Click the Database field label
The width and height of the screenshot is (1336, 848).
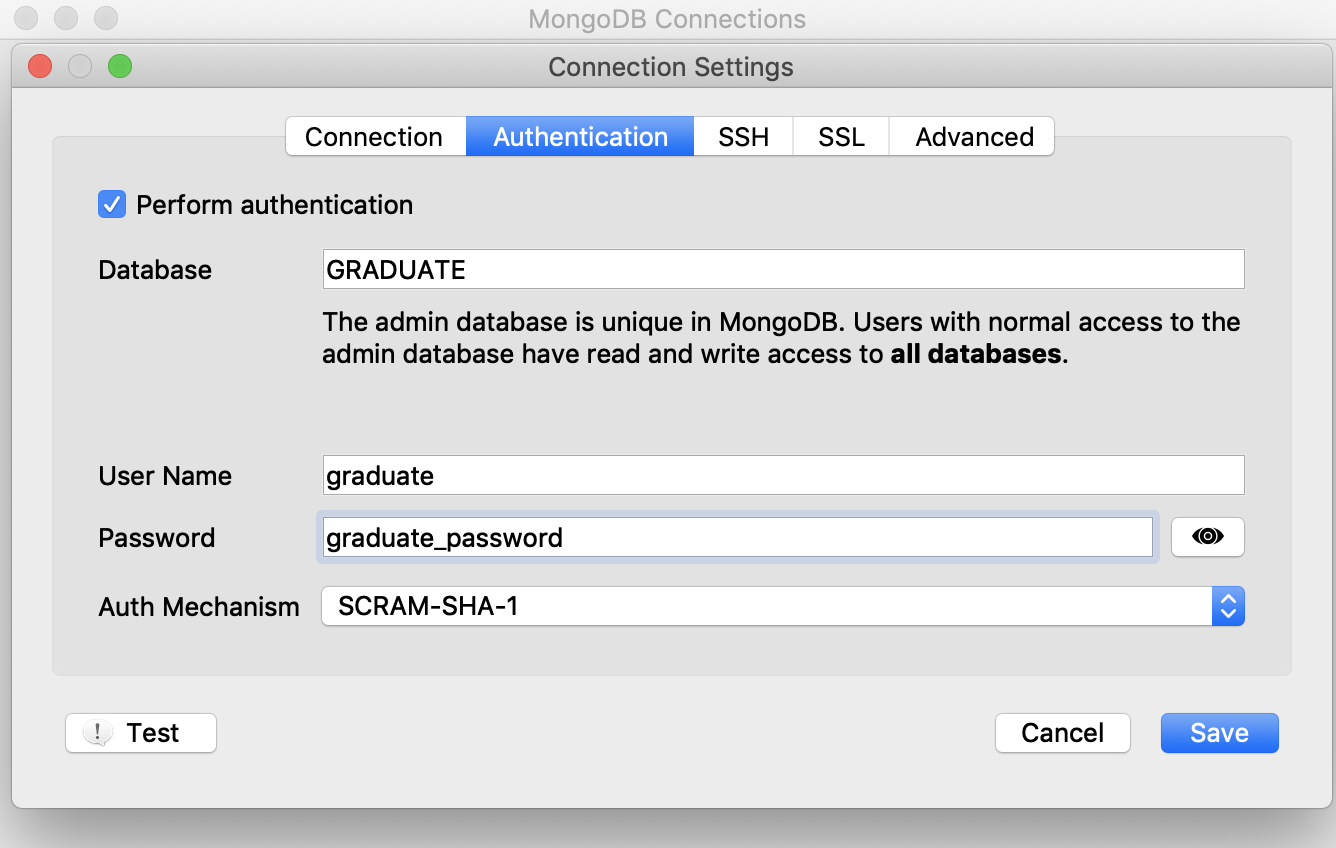click(155, 270)
